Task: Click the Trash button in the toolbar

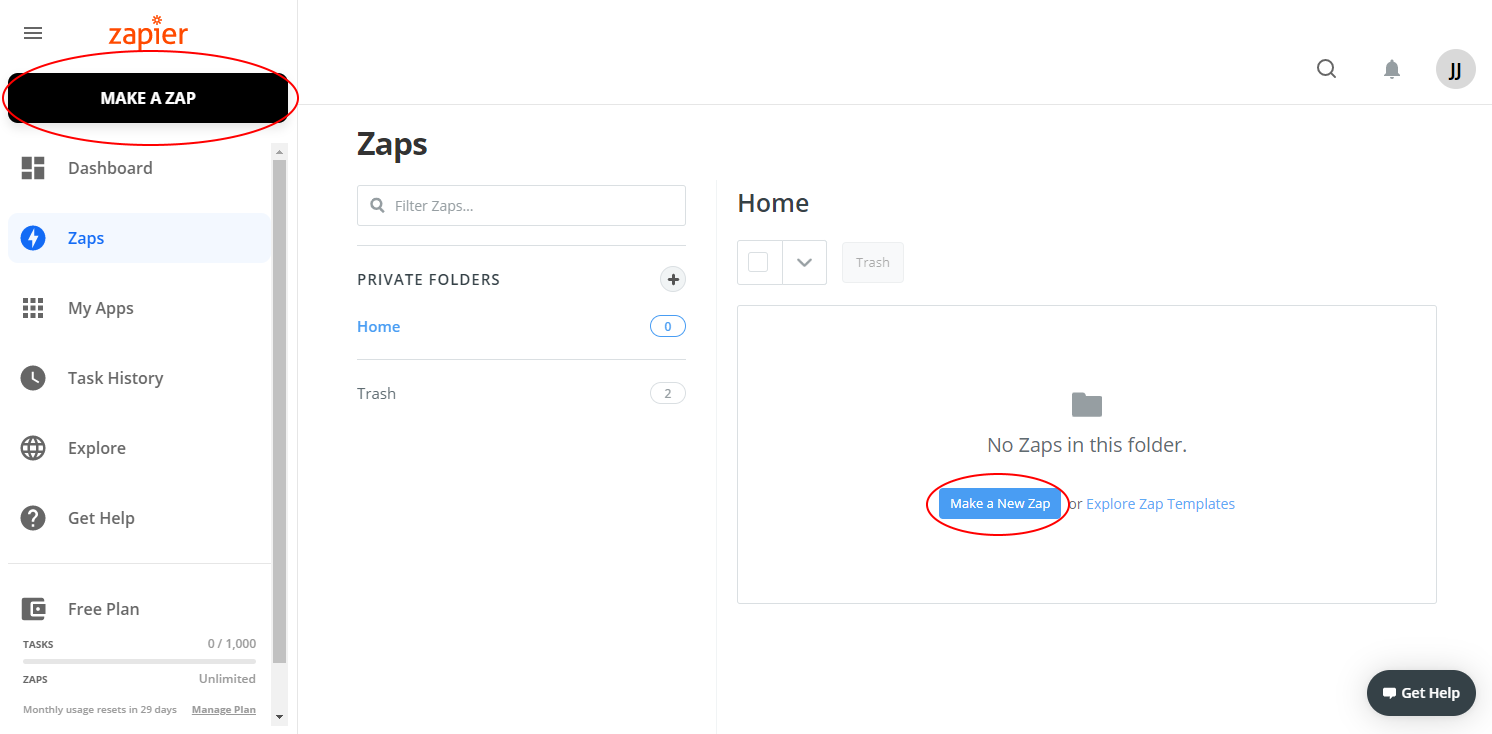Action: click(x=873, y=262)
